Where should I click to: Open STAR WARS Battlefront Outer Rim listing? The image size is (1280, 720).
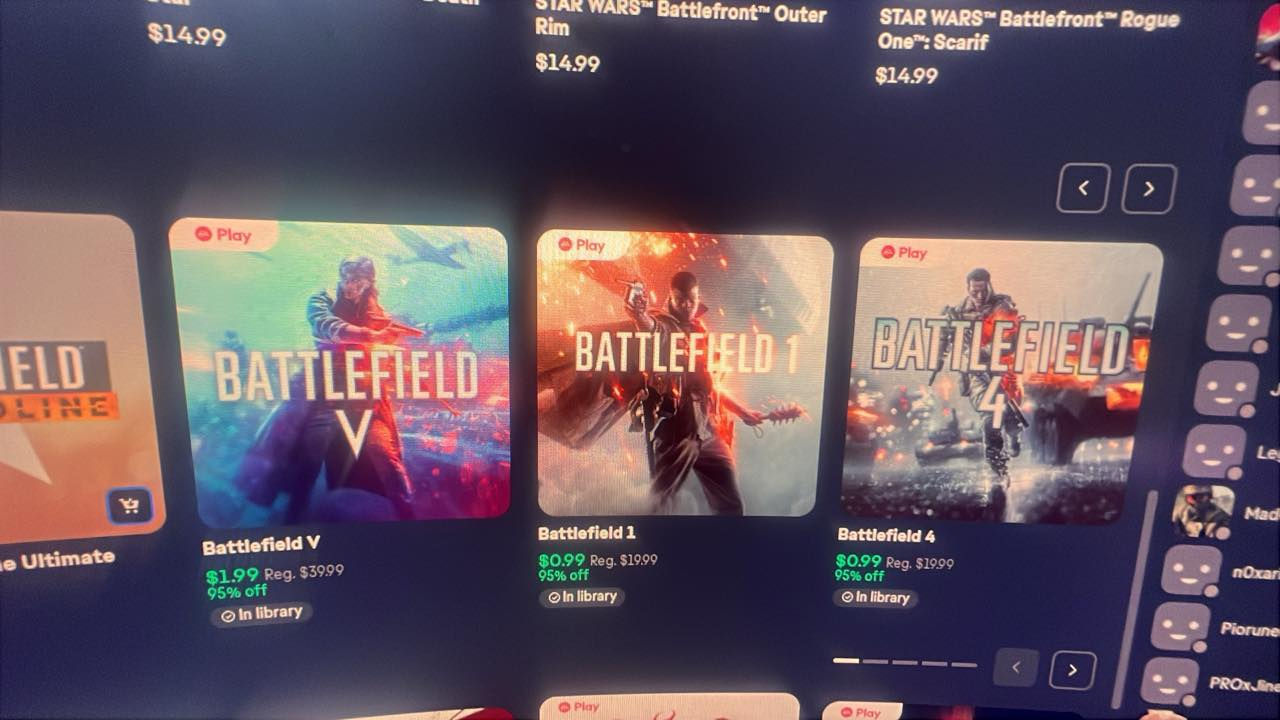681,39
